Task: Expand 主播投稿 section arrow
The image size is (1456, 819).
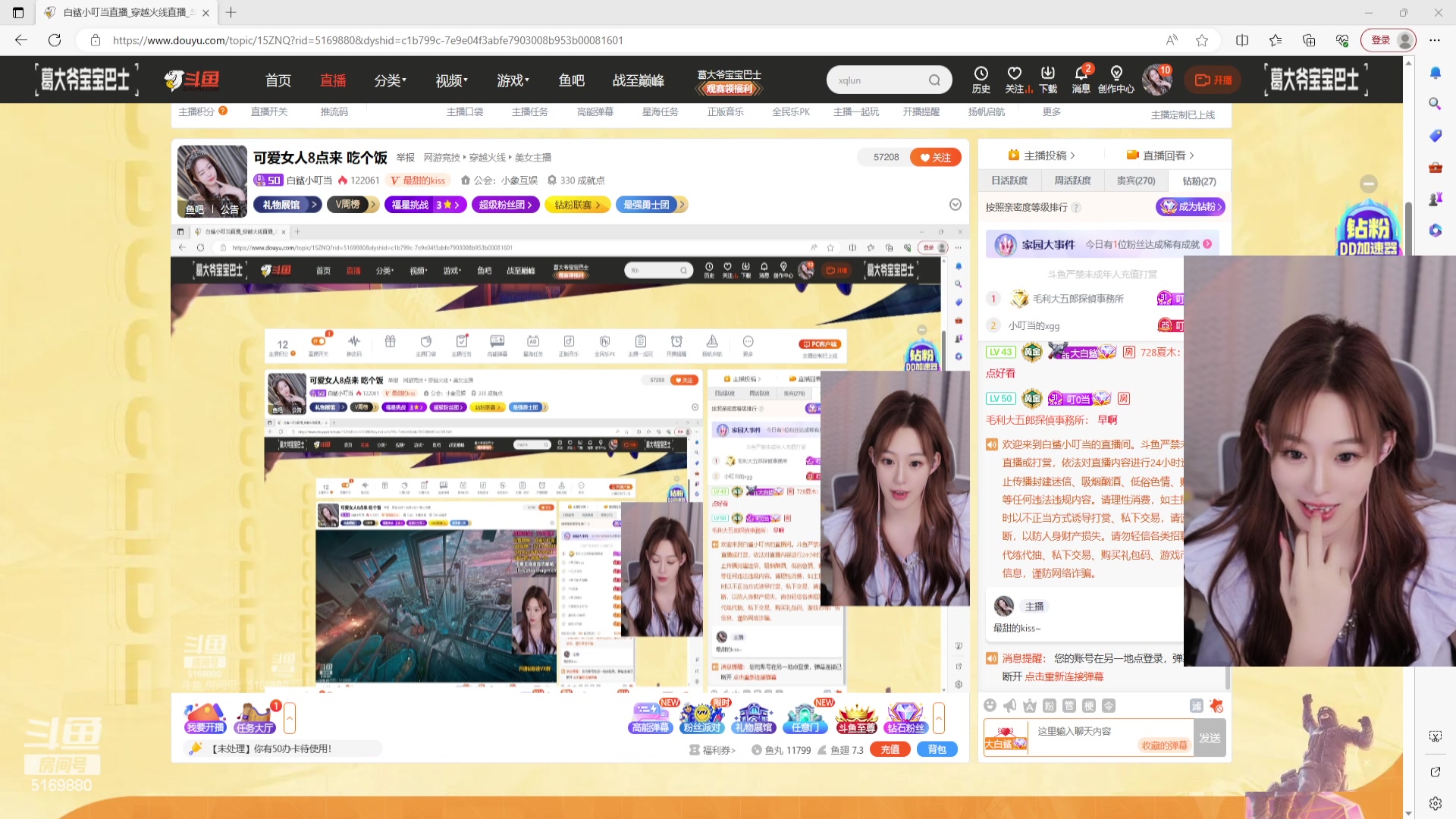Action: pos(1073,155)
